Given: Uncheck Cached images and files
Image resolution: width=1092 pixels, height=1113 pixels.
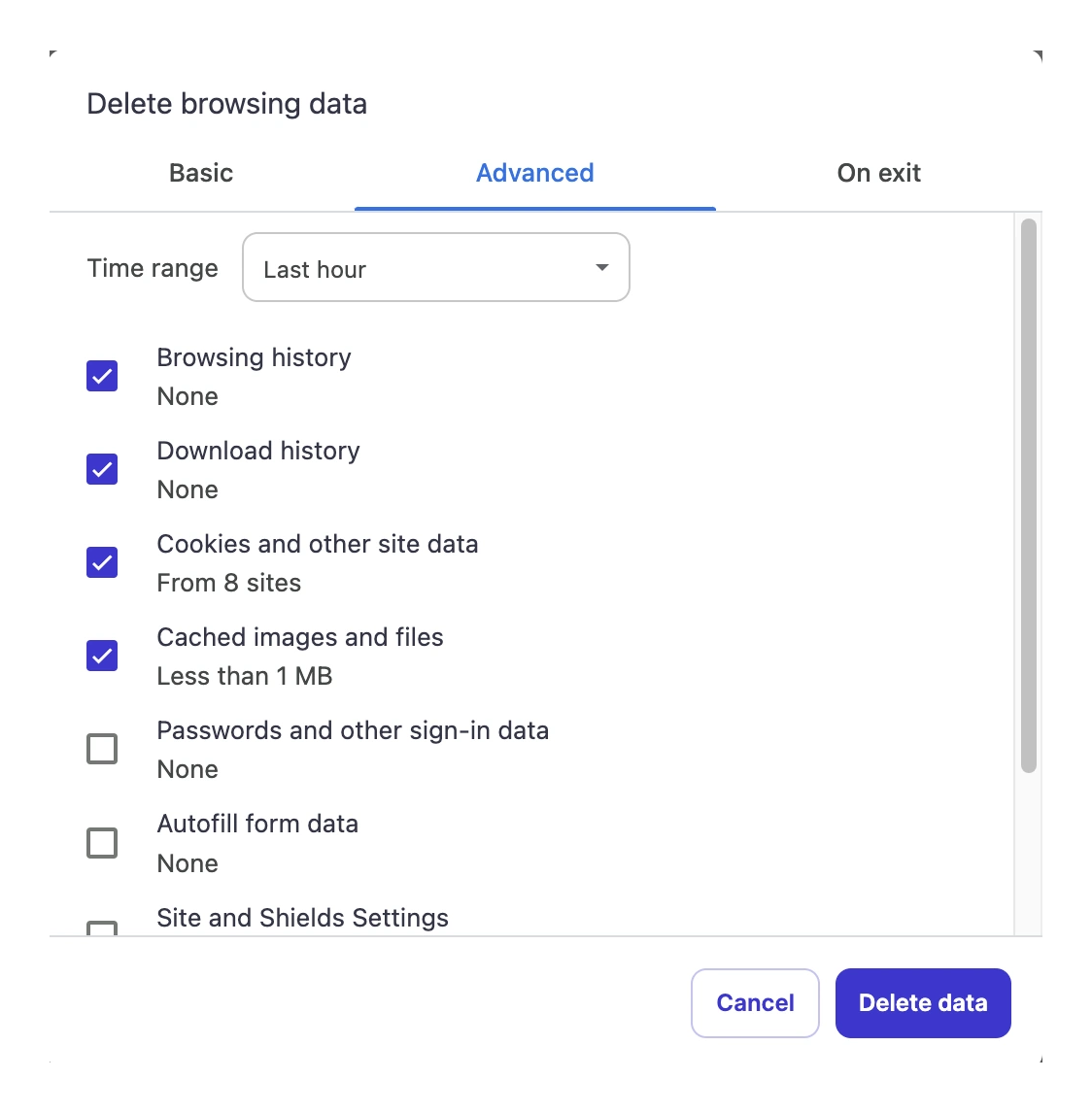Looking at the screenshot, I should click(101, 656).
